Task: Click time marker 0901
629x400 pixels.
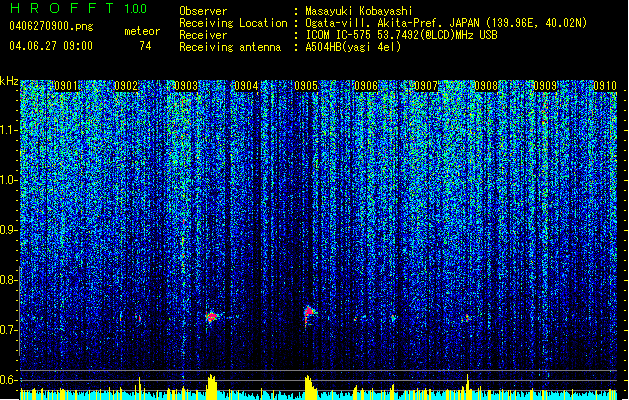Action: point(66,86)
